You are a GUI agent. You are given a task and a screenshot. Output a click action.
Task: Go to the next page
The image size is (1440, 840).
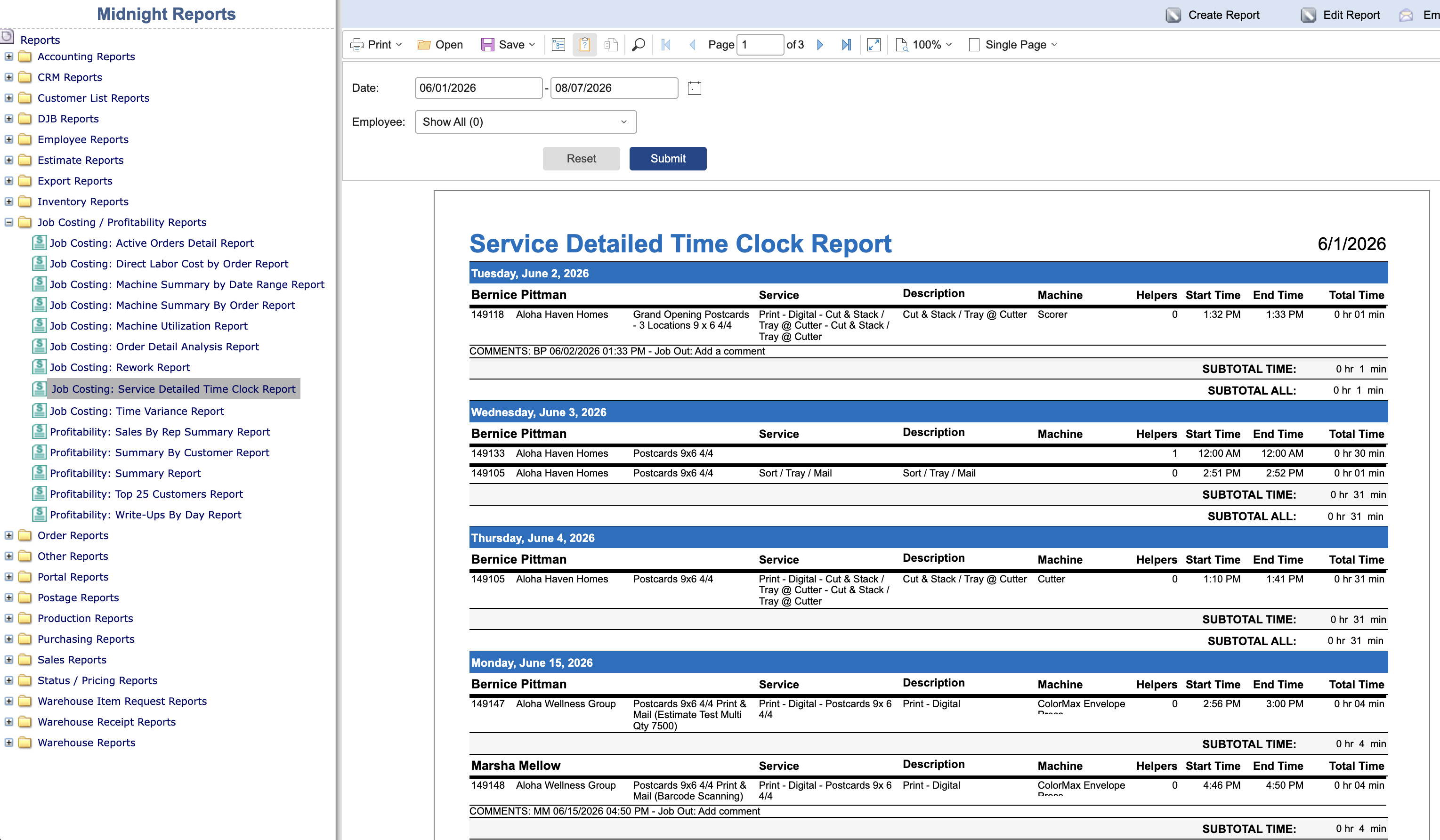pos(820,45)
